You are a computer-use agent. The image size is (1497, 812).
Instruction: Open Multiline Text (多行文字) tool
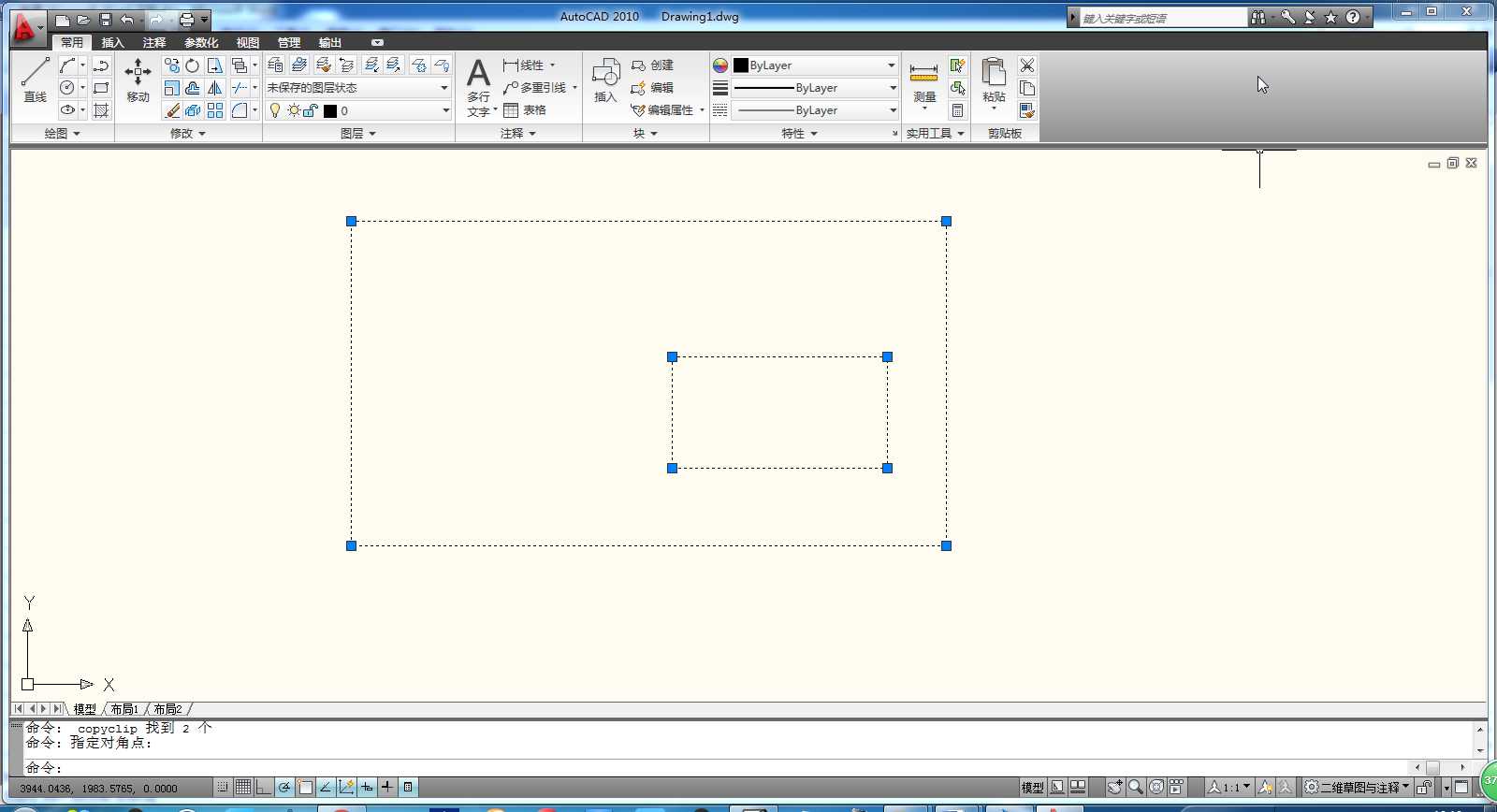click(478, 86)
